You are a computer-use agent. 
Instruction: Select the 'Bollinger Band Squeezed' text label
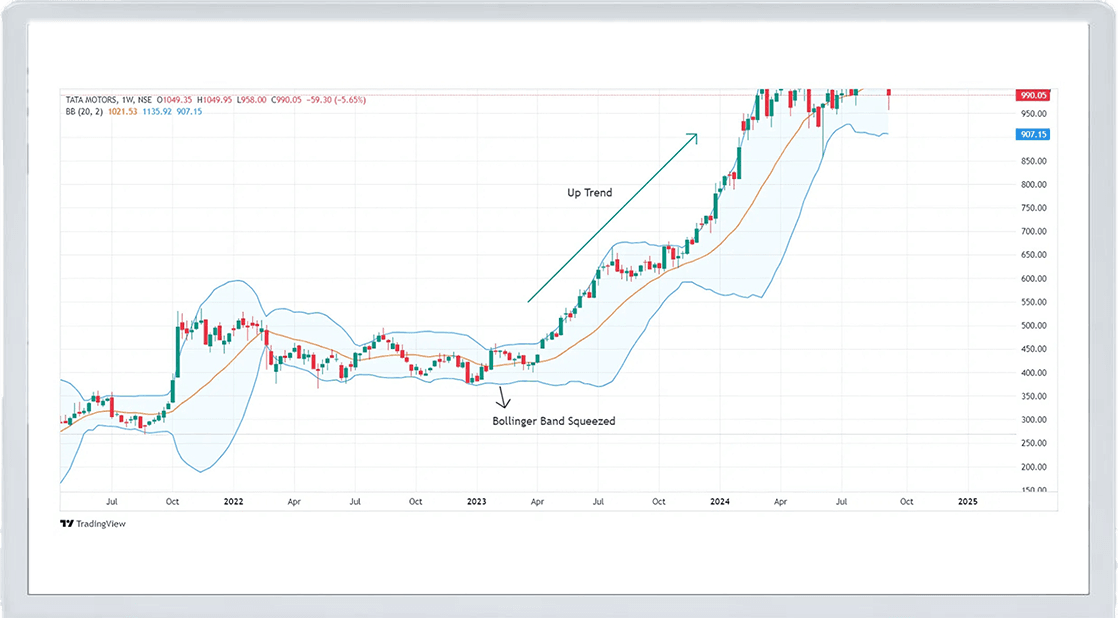pos(553,421)
